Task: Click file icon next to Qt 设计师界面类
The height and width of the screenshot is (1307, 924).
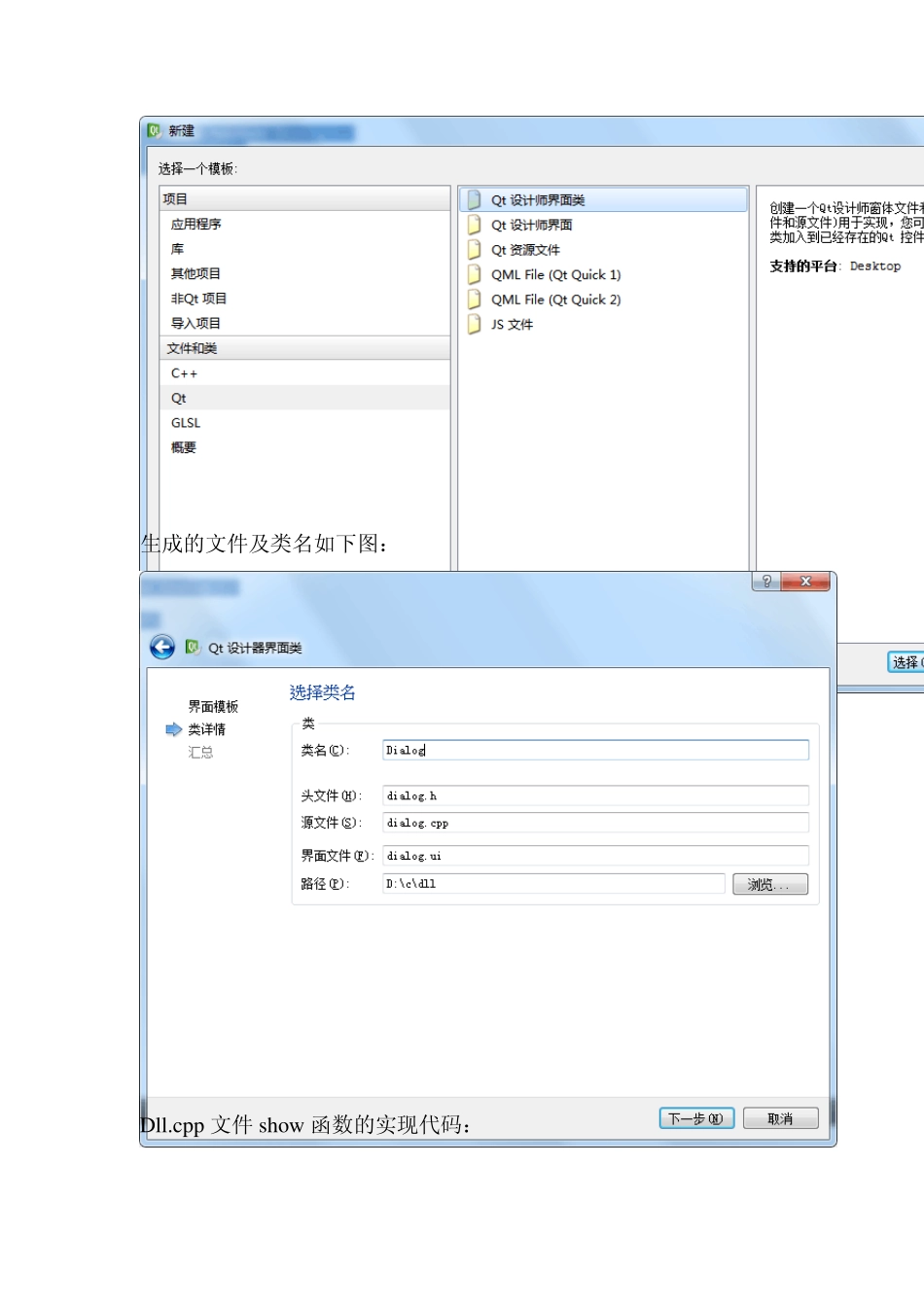Action: (x=474, y=200)
